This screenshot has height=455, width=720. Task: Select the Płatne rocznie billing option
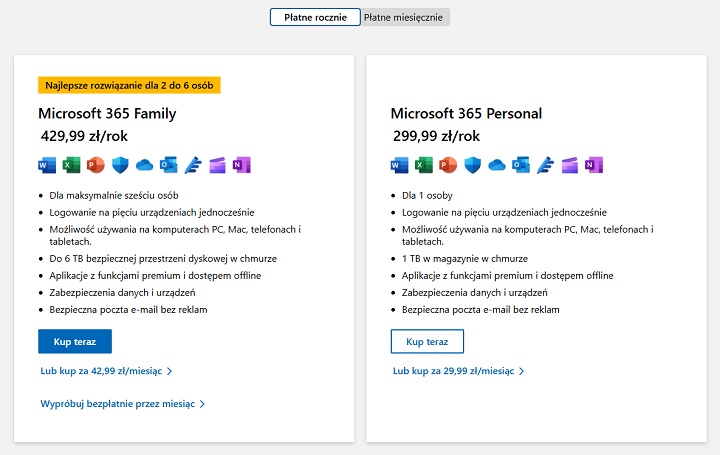[x=315, y=17]
